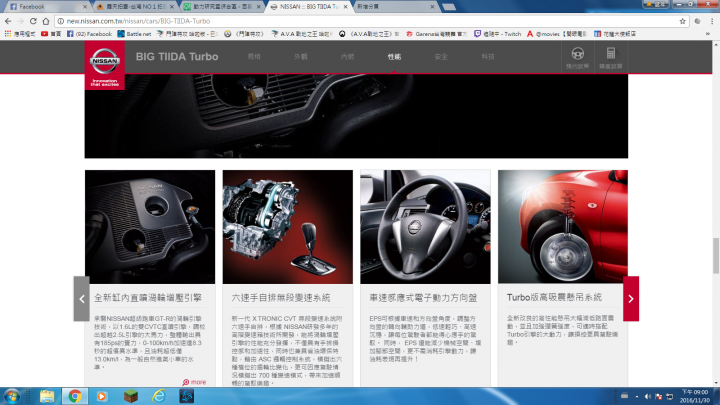Open the Battle.net bookmark
720x405 pixels.
[134, 34]
